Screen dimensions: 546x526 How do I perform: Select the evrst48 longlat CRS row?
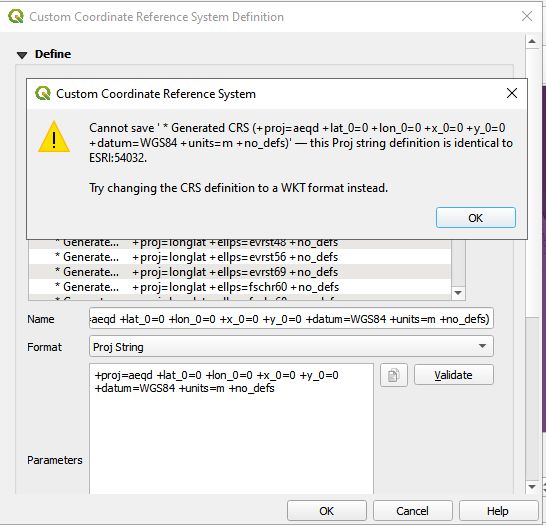[x=240, y=243]
